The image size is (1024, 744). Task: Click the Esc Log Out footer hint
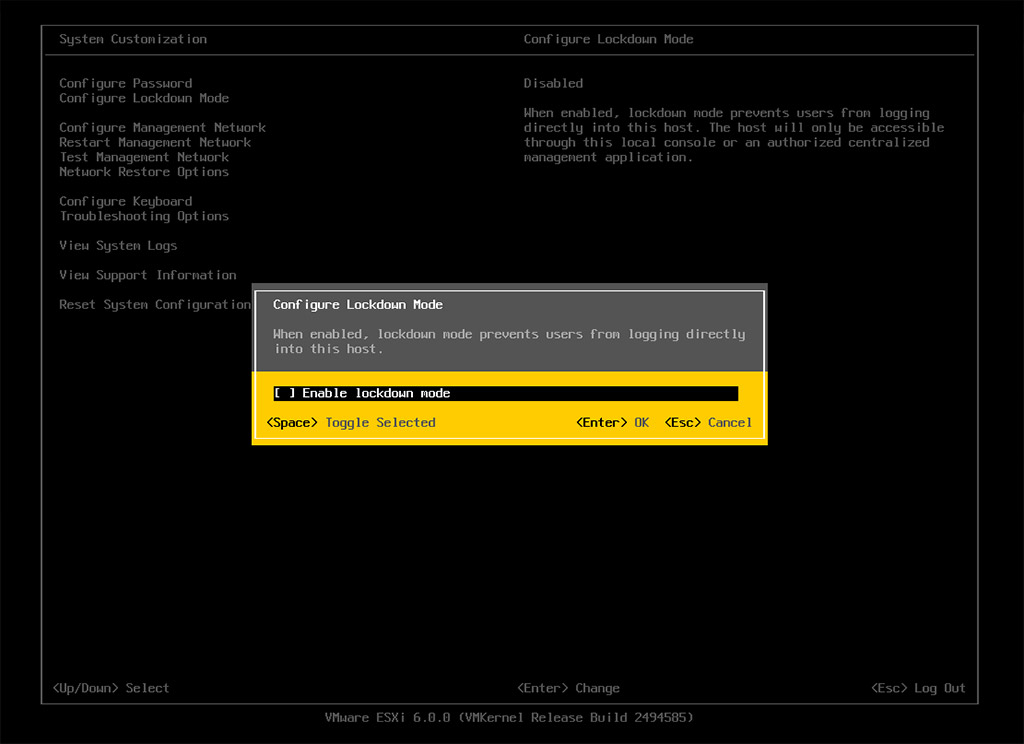point(918,688)
